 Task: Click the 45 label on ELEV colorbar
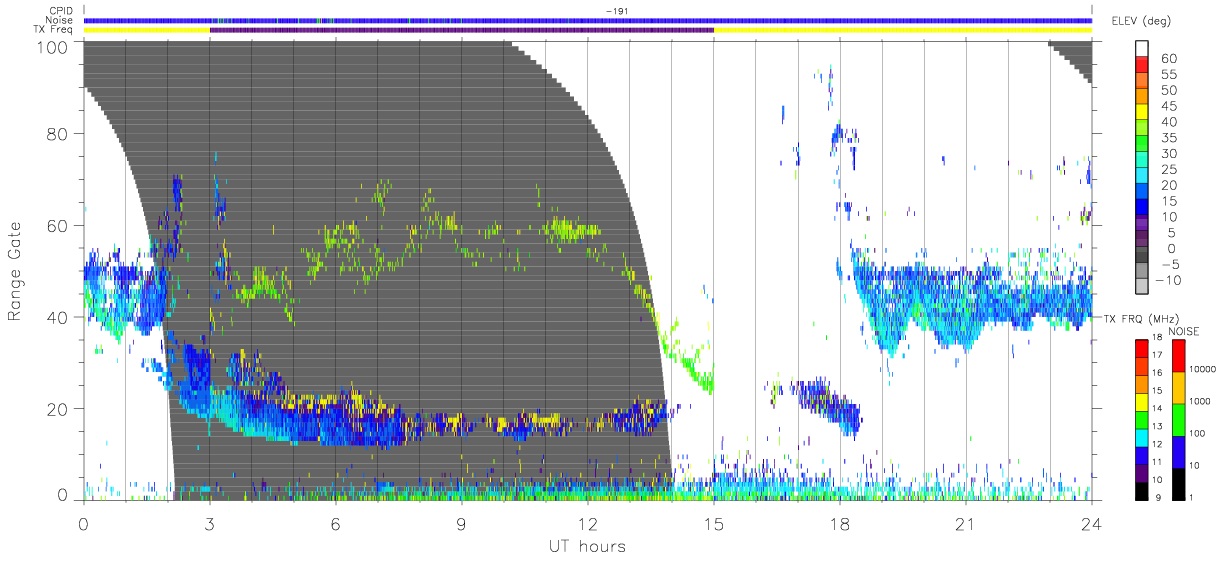1169,107
